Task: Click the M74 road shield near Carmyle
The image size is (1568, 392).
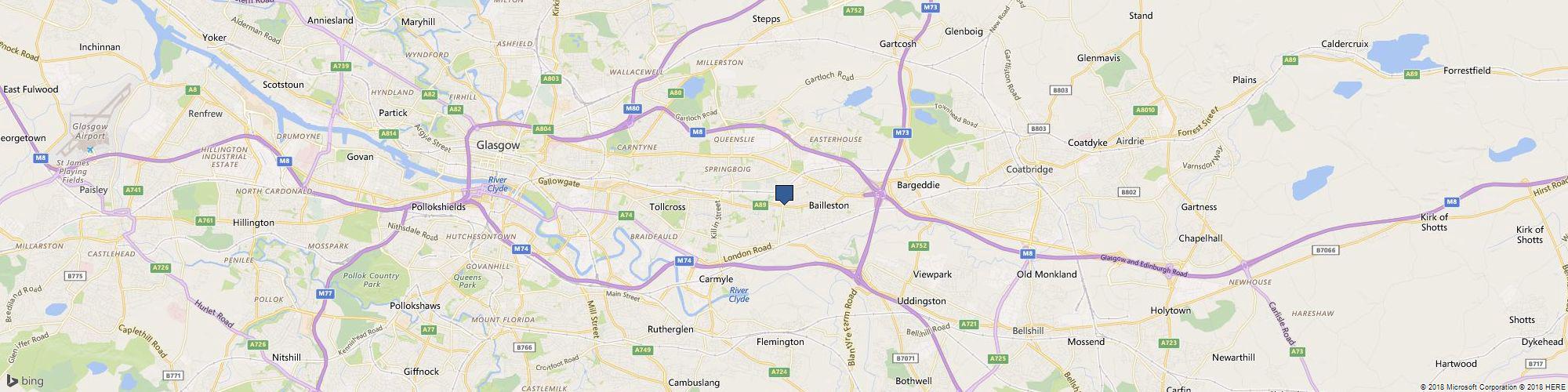Action: [x=684, y=260]
